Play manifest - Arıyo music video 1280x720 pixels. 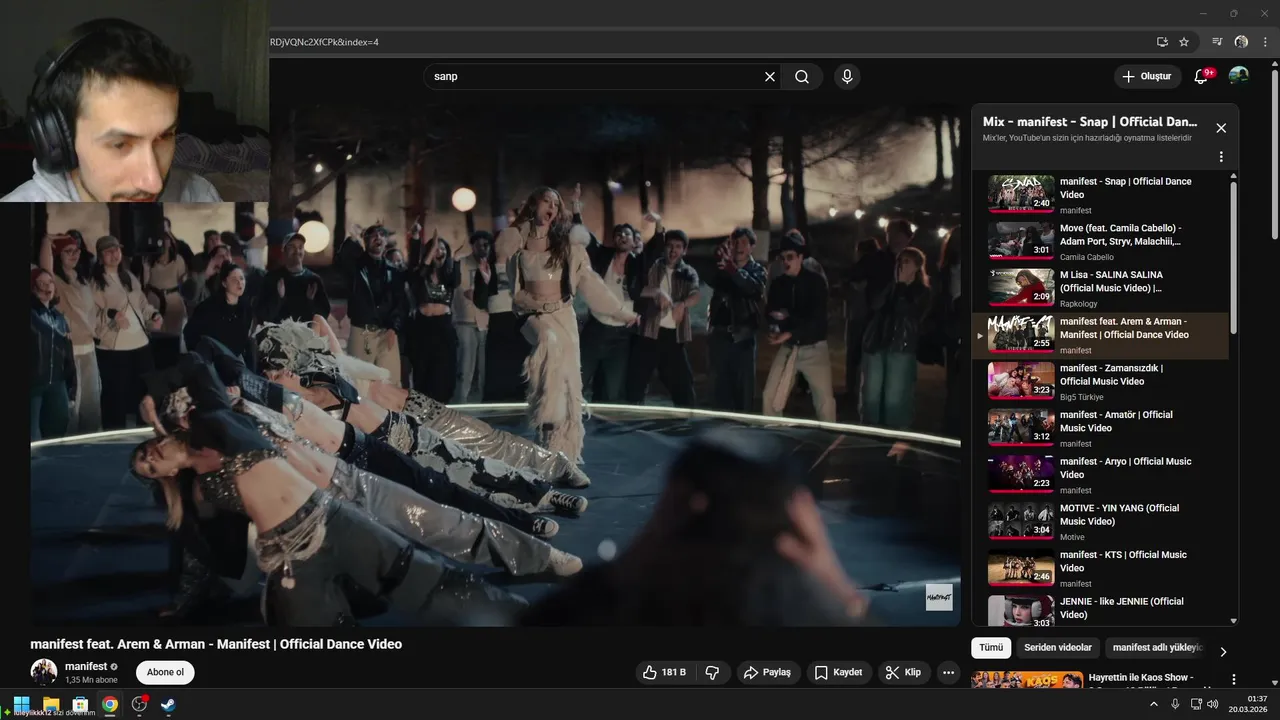click(1100, 475)
